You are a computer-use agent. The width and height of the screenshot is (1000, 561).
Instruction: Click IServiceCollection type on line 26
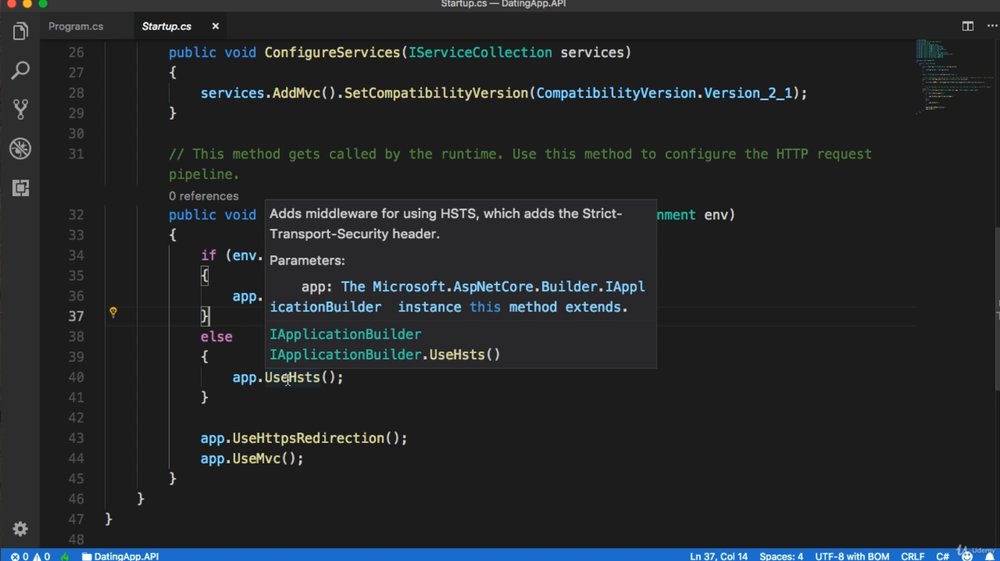pyautogui.click(x=480, y=52)
